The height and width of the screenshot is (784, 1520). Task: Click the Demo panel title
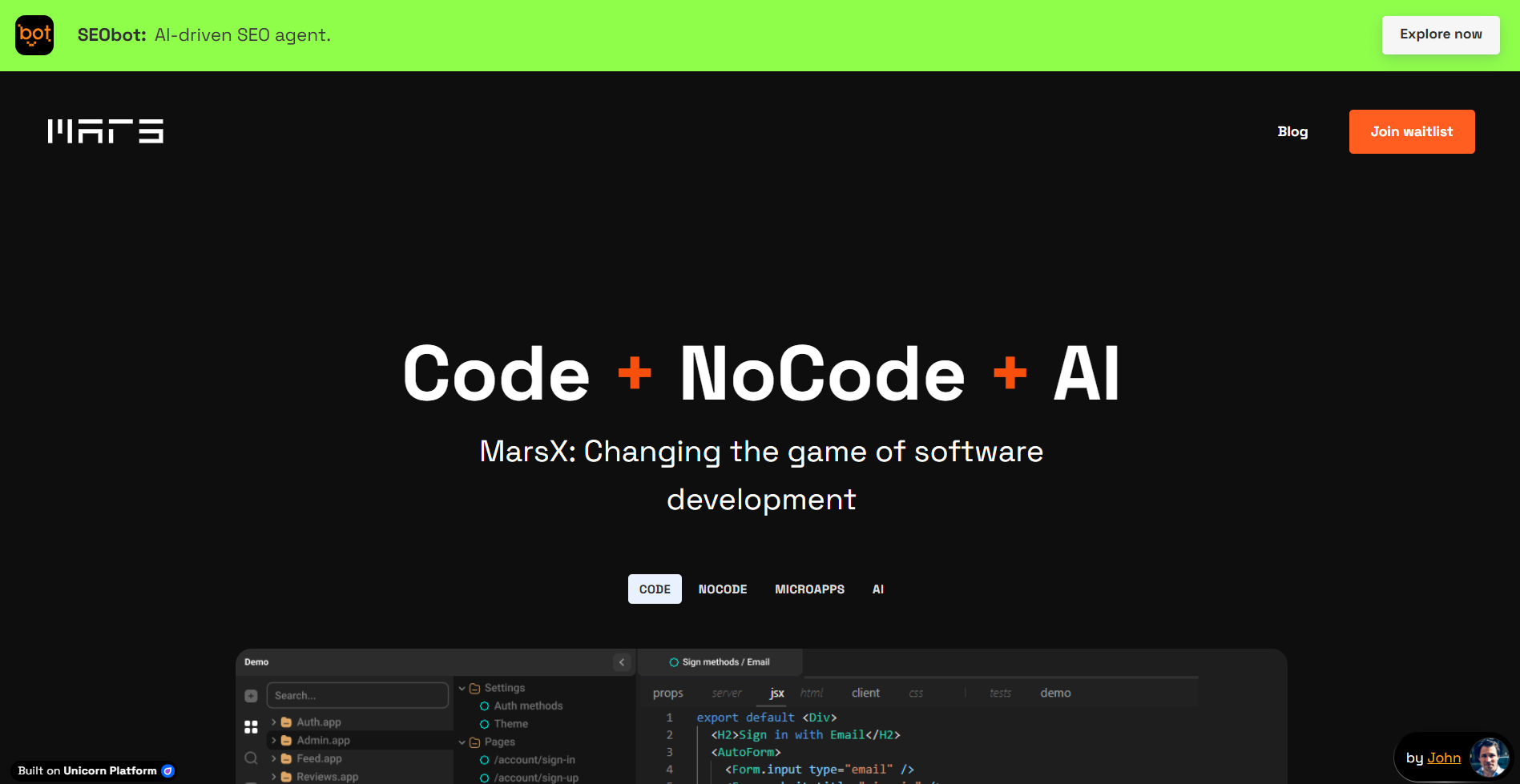point(256,662)
